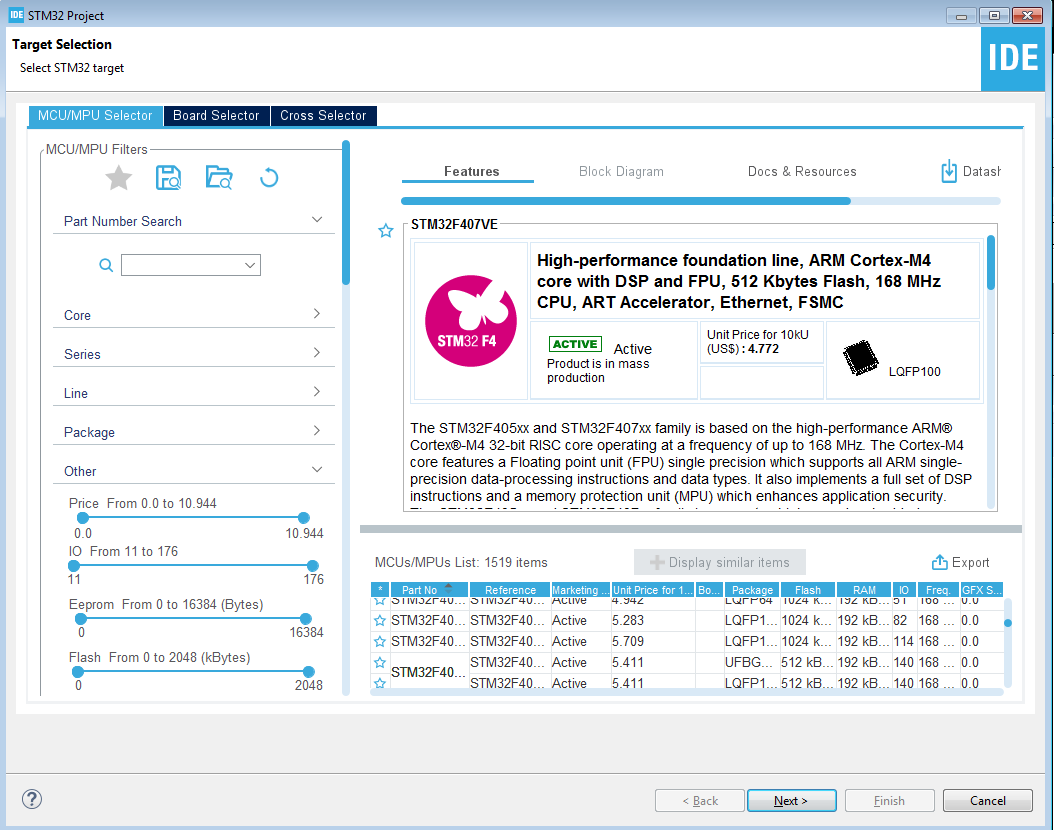Click the Datasheet download icon
1054x830 pixels.
(949, 171)
